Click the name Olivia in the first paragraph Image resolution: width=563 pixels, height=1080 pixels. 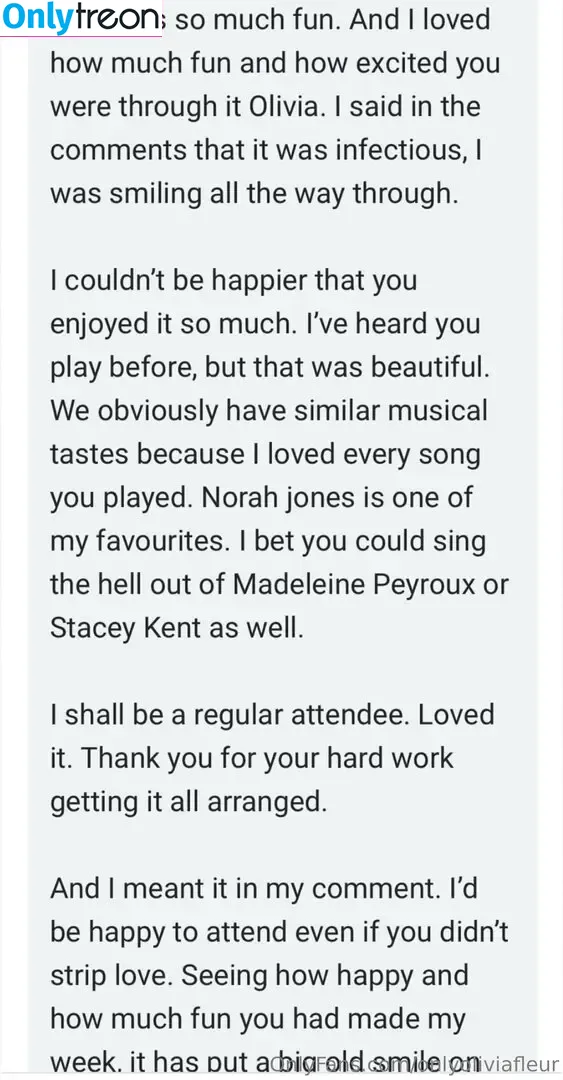(x=263, y=107)
